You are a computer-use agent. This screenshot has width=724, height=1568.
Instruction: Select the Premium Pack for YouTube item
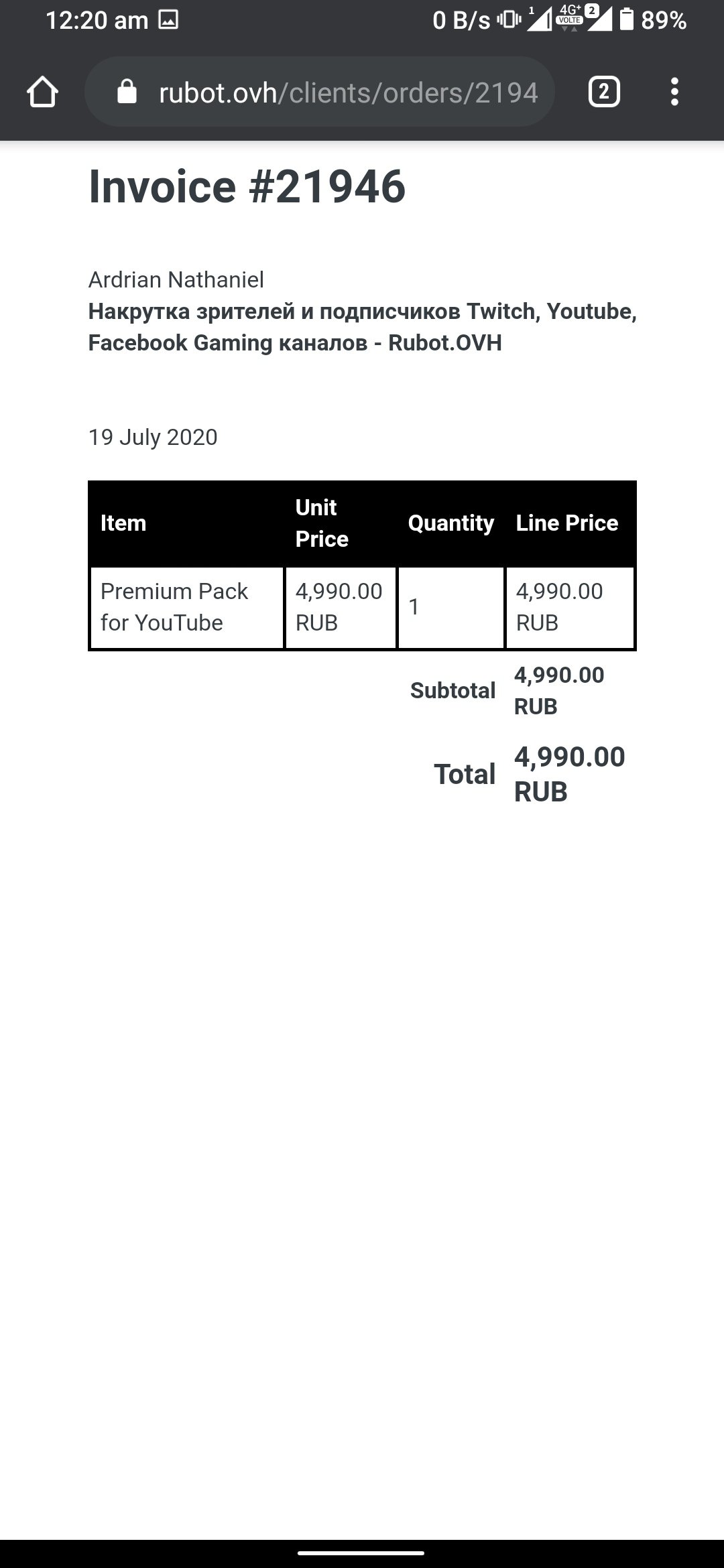pyautogui.click(x=174, y=607)
